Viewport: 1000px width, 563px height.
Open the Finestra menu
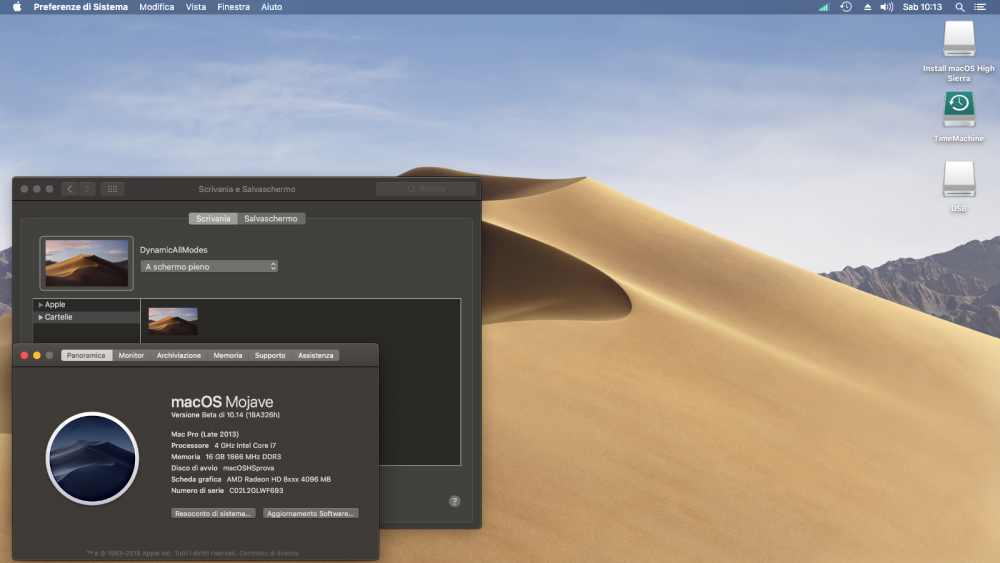click(x=233, y=7)
